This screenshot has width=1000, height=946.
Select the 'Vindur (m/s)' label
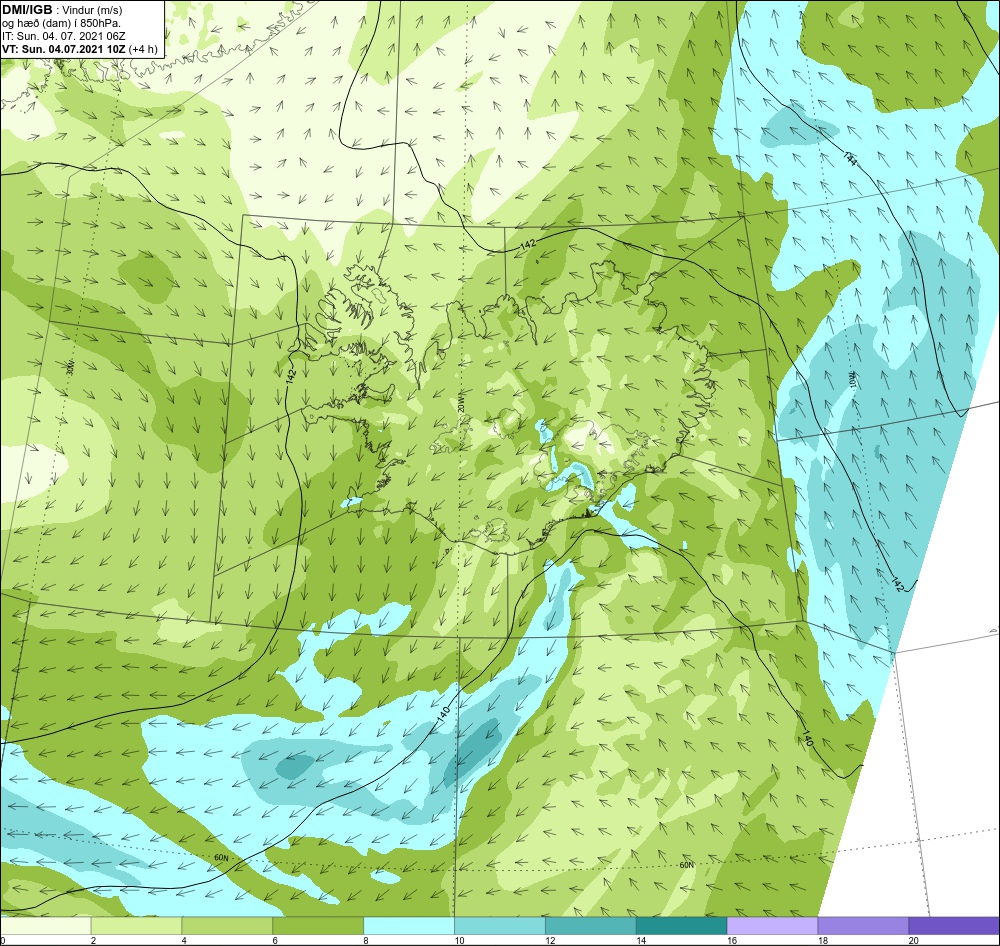tap(92, 10)
